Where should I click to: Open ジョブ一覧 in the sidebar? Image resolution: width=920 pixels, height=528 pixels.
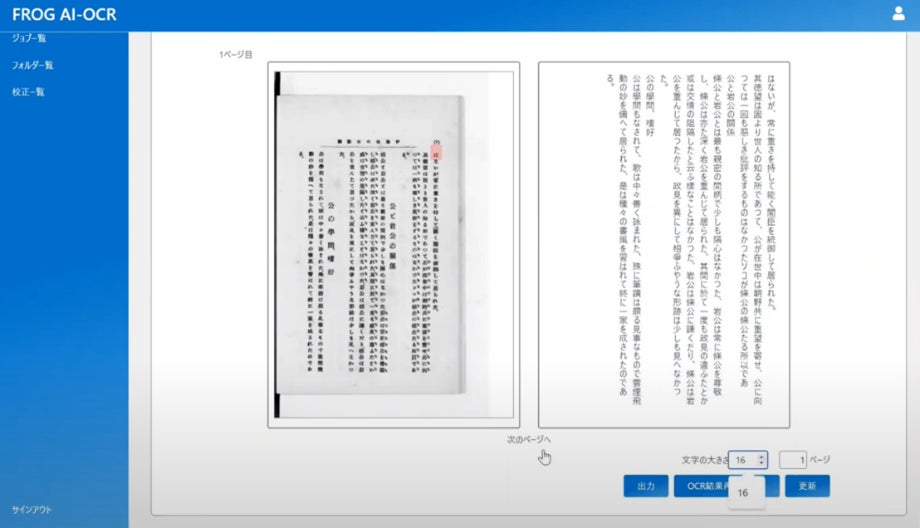(29, 38)
